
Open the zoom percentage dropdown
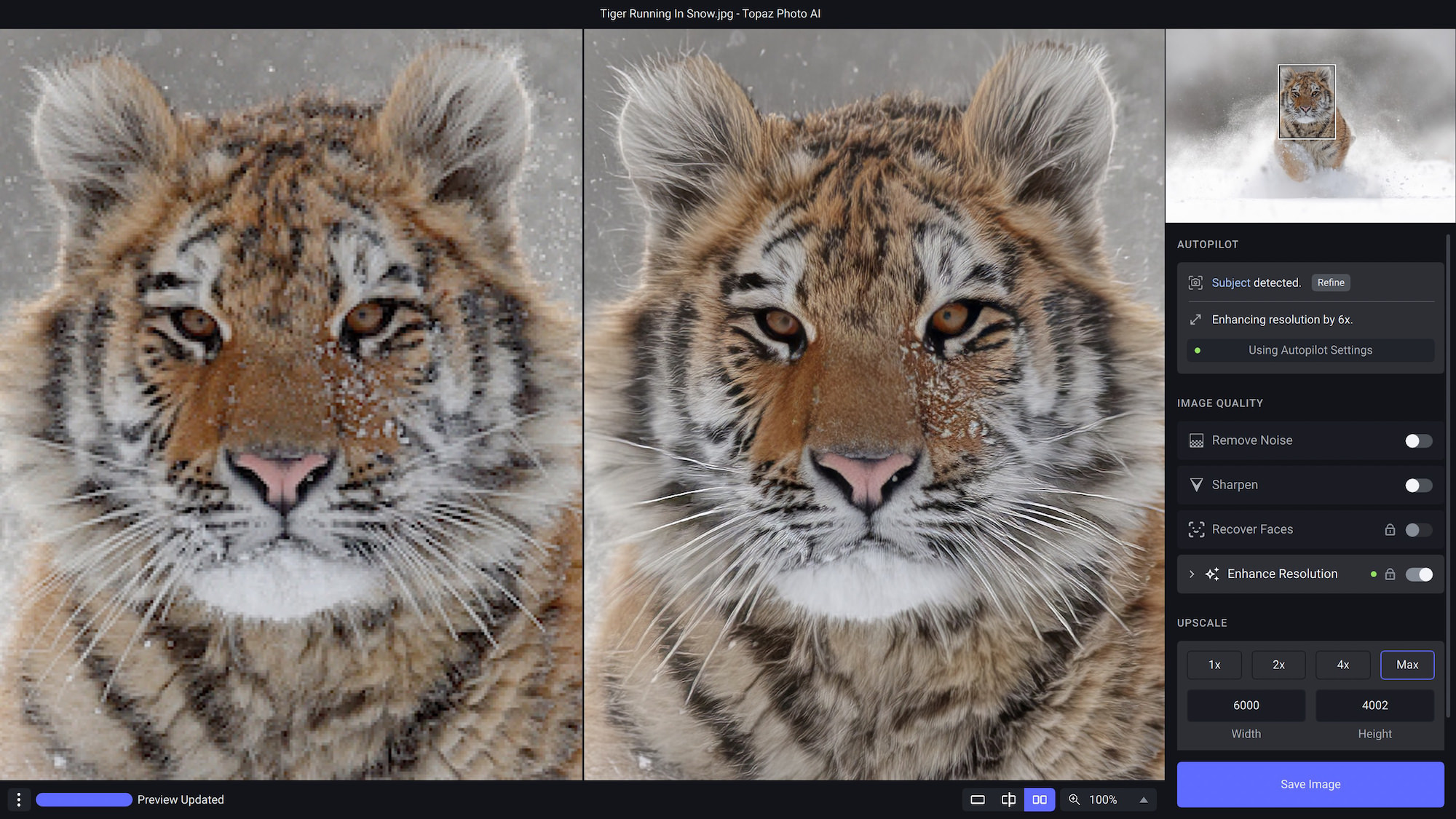[x=1143, y=799]
